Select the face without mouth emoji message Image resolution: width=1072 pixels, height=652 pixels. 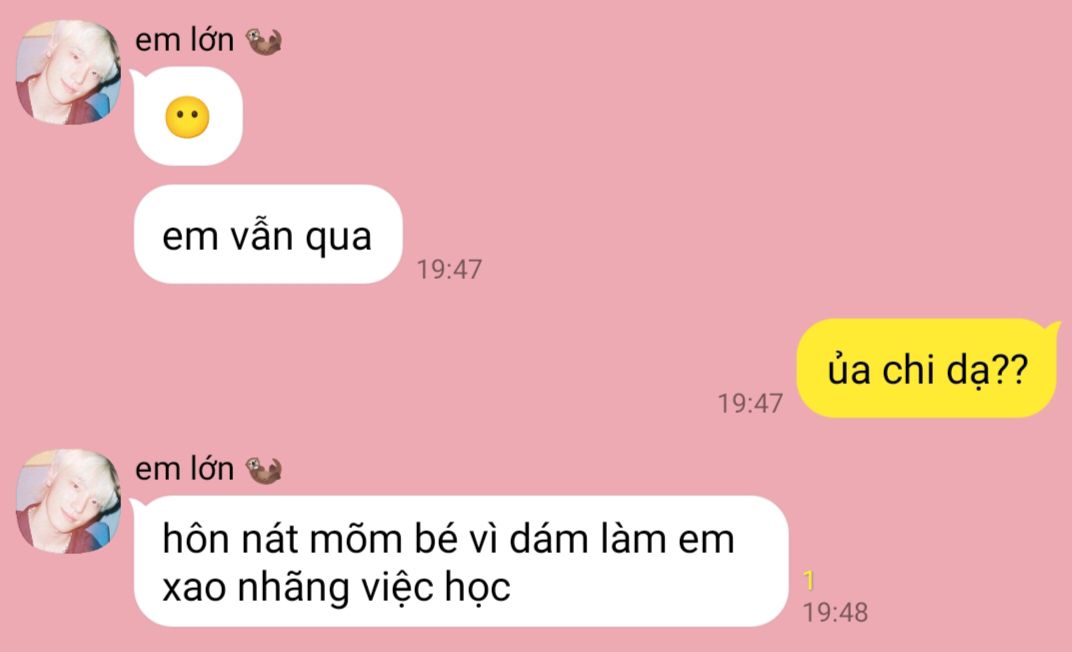pos(188,116)
